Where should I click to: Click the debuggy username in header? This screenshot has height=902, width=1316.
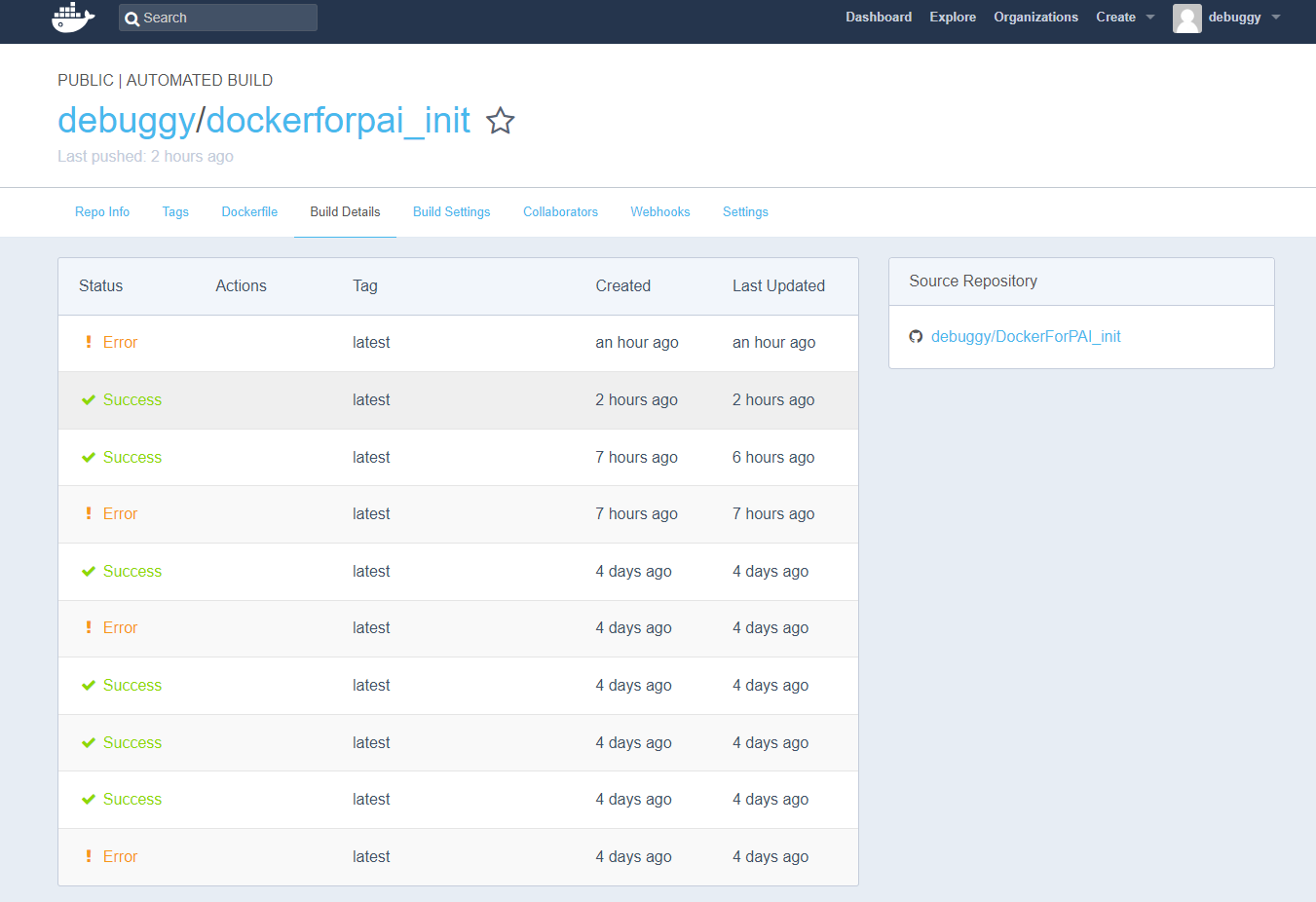(1234, 18)
